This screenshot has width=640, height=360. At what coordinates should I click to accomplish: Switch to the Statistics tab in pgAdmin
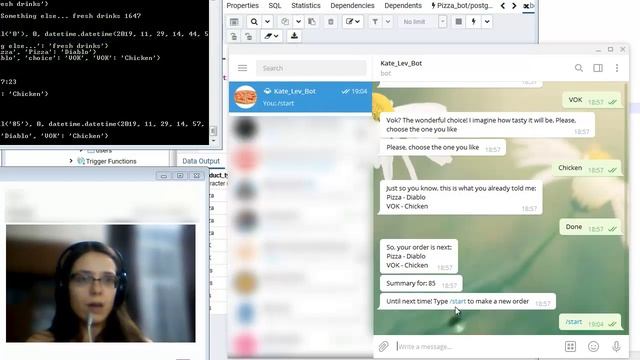coord(306,5)
